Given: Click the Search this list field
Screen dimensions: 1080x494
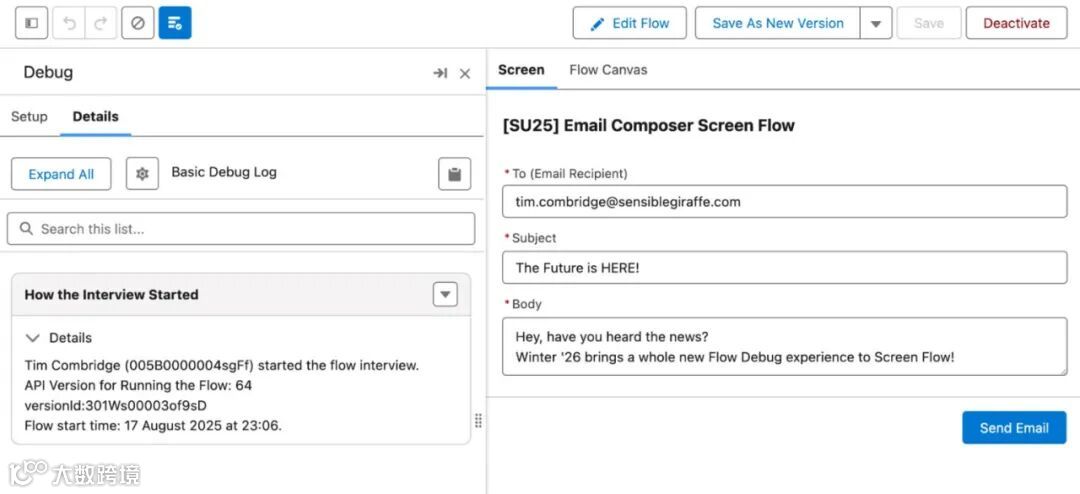Looking at the screenshot, I should (241, 229).
